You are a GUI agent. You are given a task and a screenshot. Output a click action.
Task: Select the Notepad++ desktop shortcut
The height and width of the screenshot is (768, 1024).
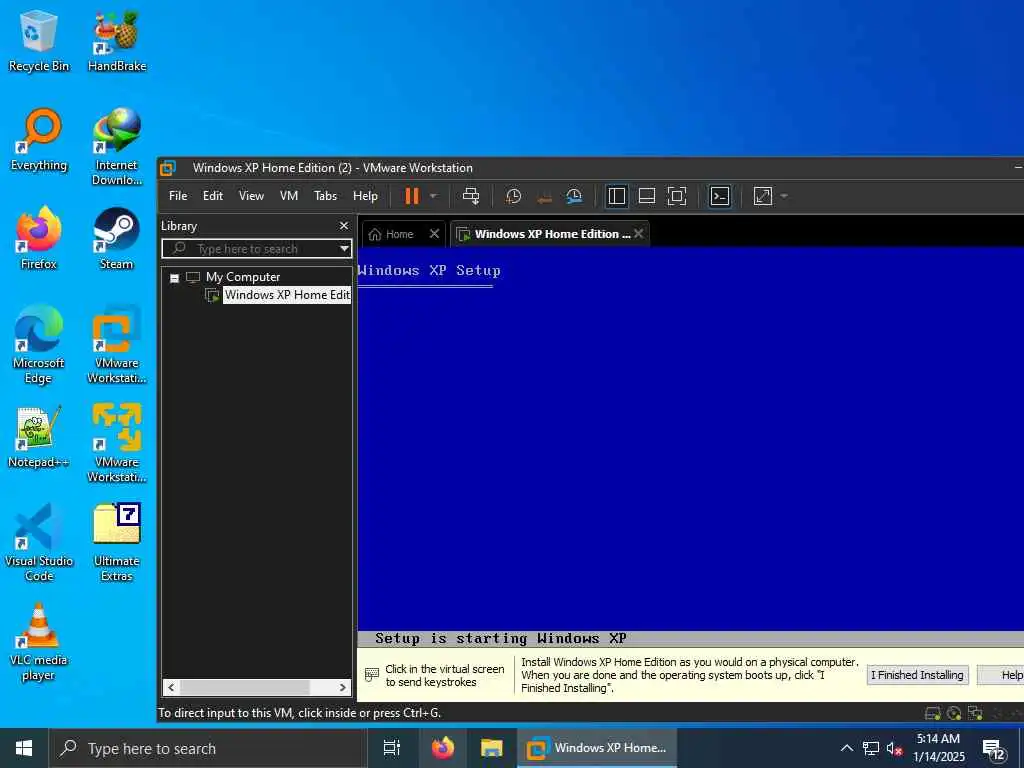pos(39,437)
